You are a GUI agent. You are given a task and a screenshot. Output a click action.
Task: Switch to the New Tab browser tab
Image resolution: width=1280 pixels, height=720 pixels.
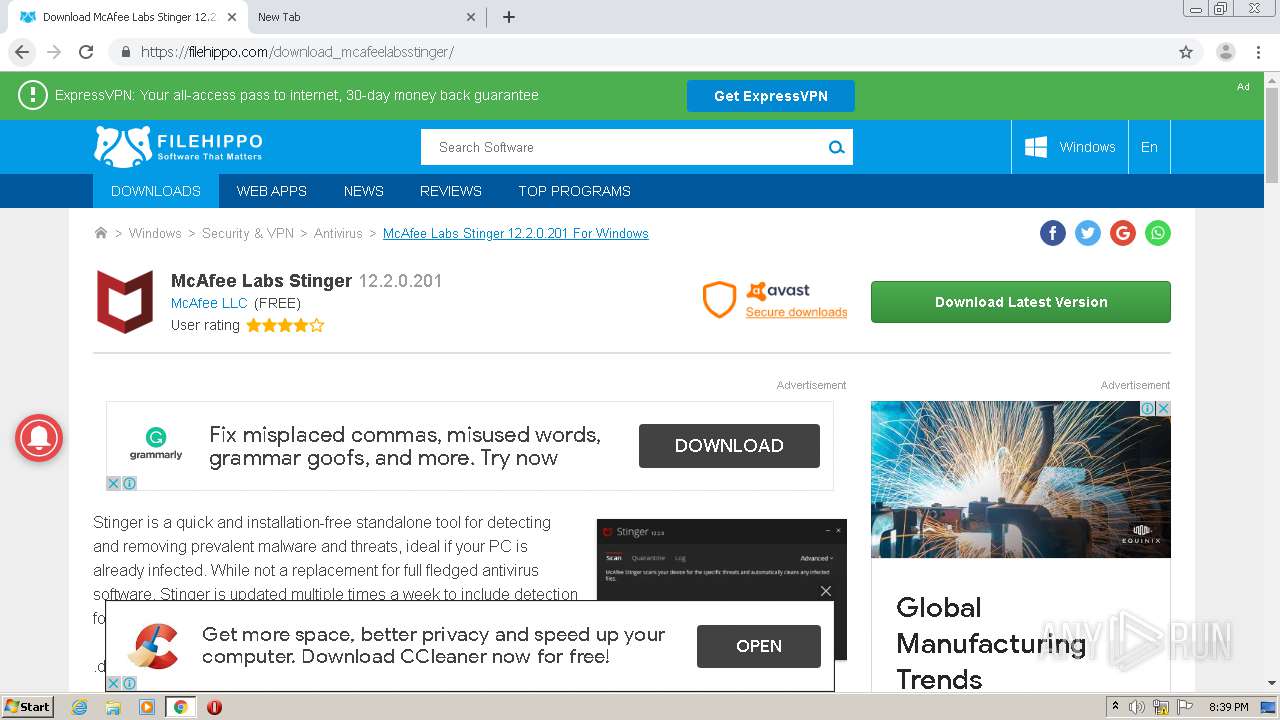[365, 17]
